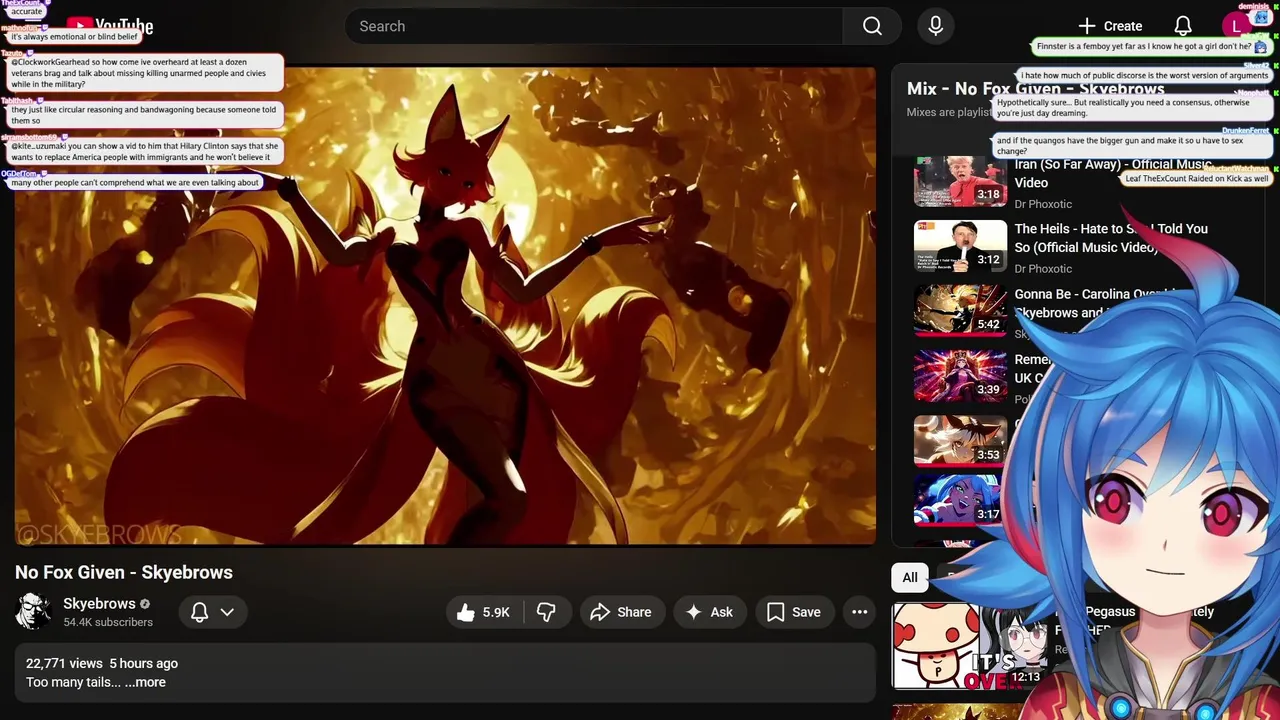The image size is (1280, 720).
Task: Play The Heils Hate to Say thumbnail
Action: tap(960, 246)
